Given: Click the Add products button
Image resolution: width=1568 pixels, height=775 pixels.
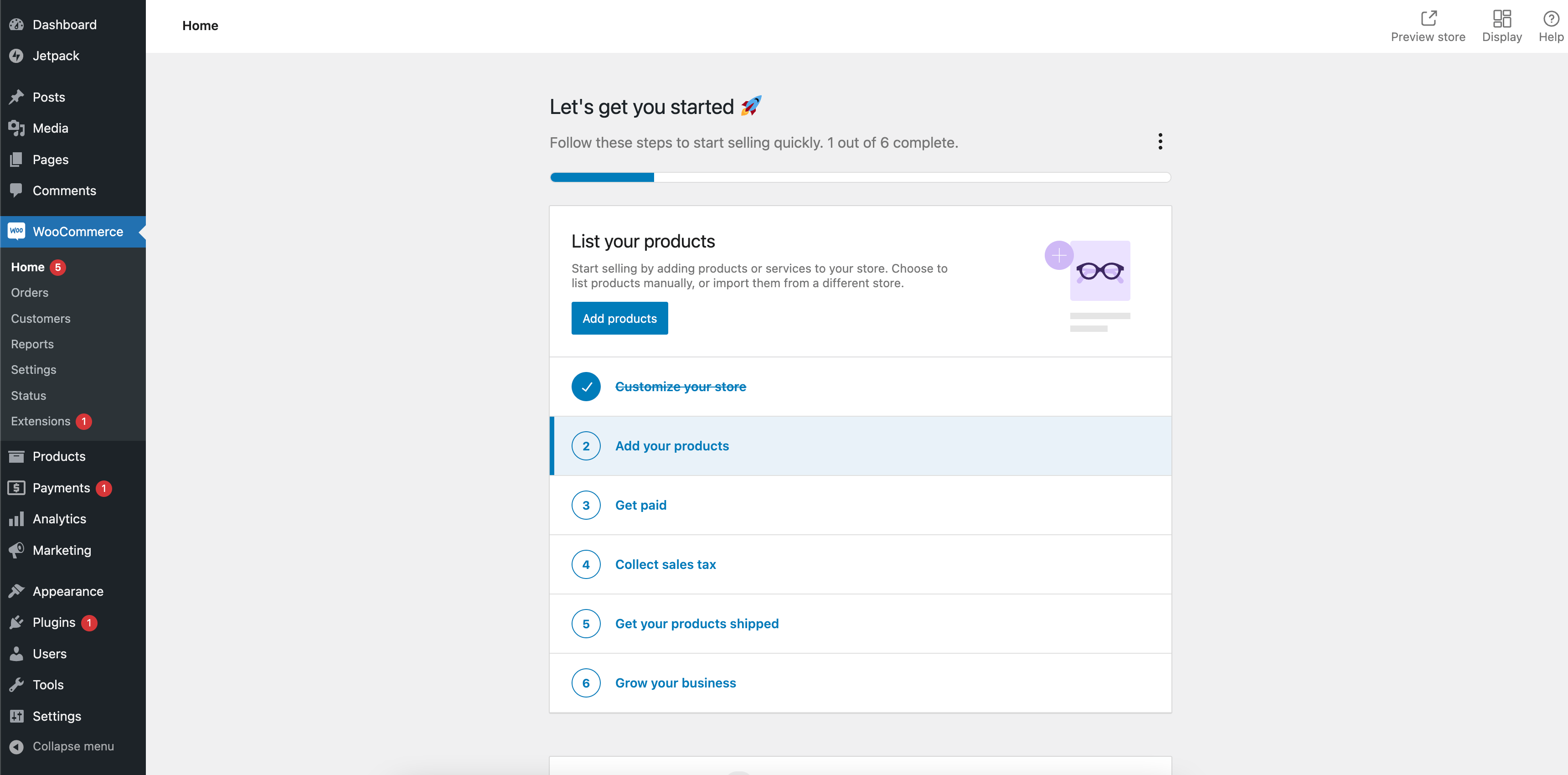Looking at the screenshot, I should [x=619, y=318].
